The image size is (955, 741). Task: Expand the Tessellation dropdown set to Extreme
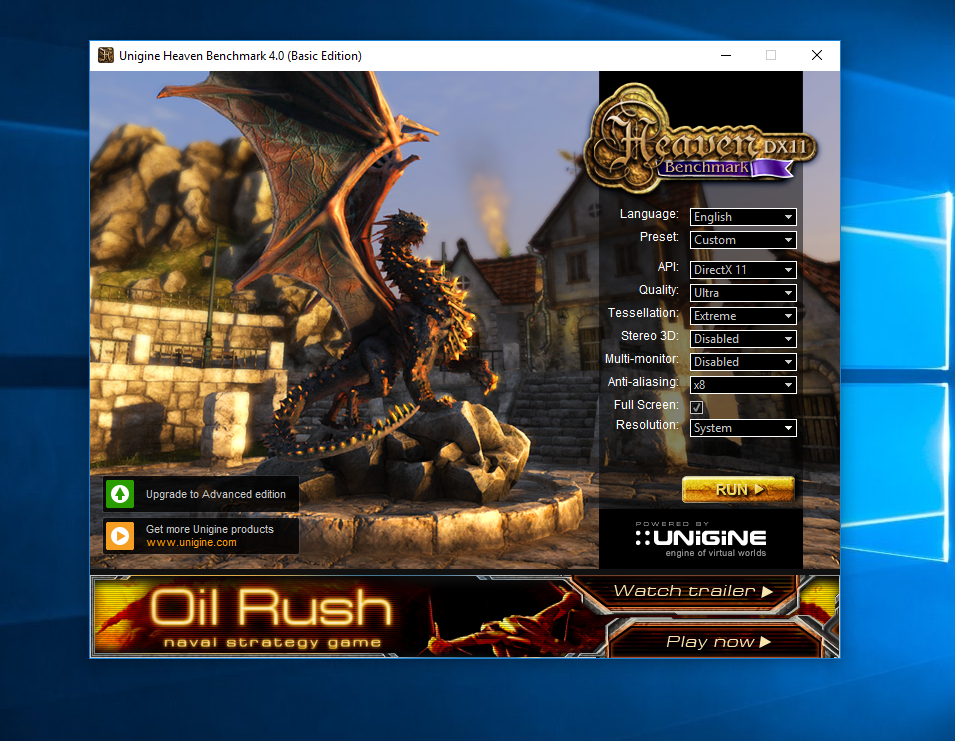(742, 316)
